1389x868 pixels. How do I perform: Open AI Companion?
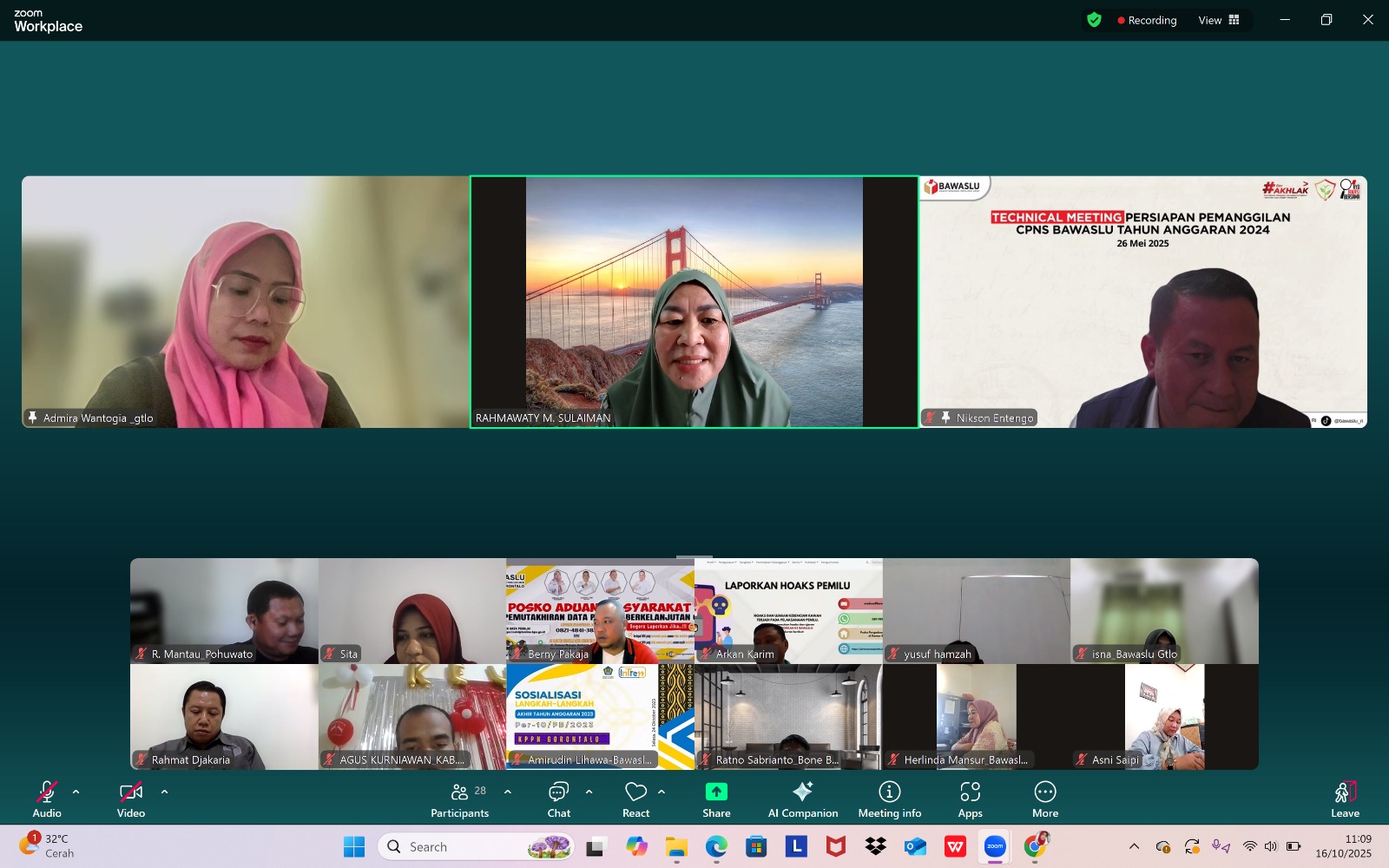pos(802,799)
